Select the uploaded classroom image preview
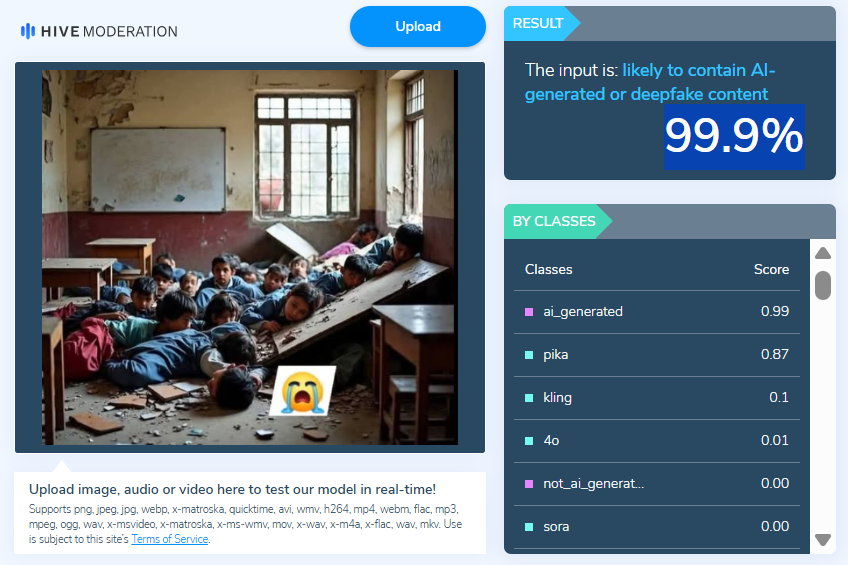The image size is (848, 565). point(249,257)
